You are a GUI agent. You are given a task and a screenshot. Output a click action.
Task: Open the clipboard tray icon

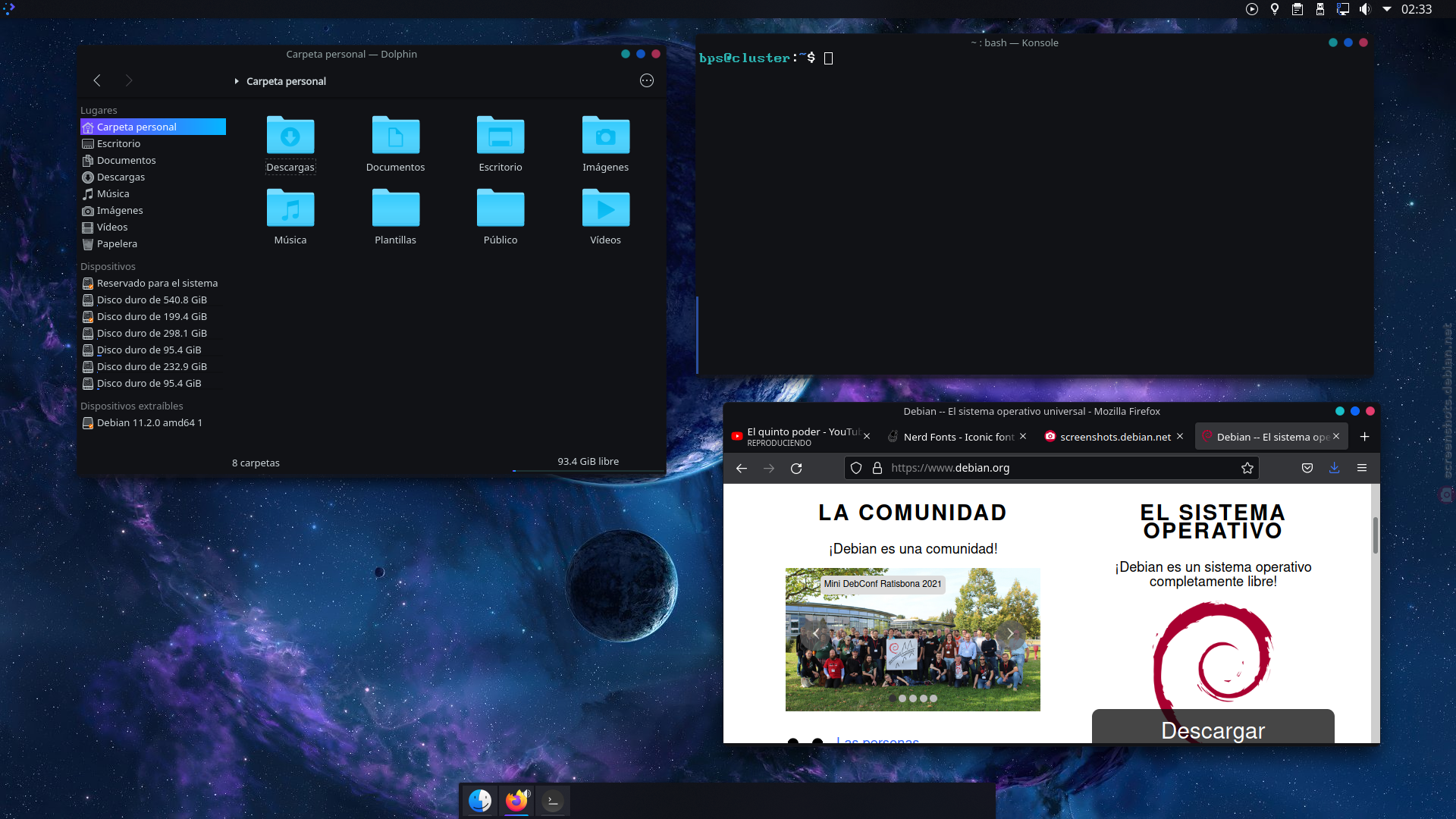point(1298,9)
